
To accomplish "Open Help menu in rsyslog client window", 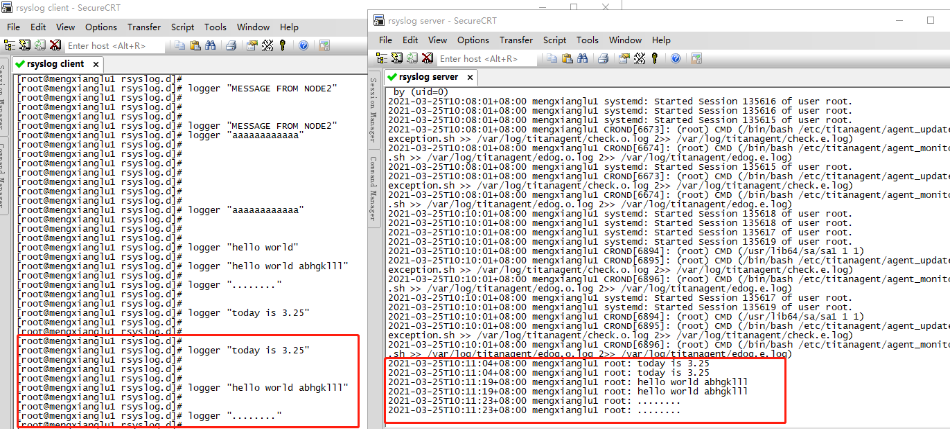I will (289, 27).
